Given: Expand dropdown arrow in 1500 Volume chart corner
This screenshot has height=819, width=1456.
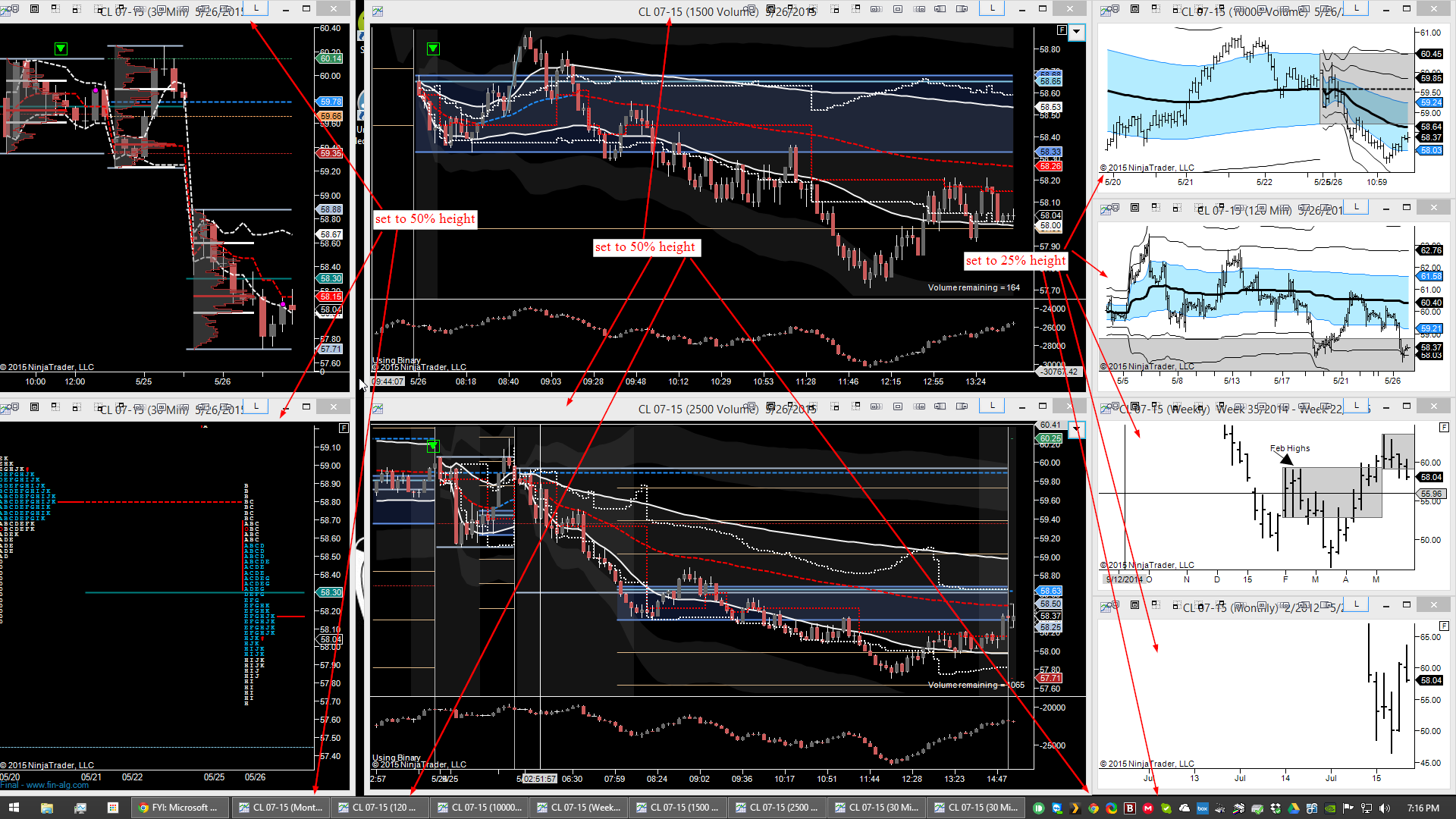Looking at the screenshot, I should pos(1077,32).
